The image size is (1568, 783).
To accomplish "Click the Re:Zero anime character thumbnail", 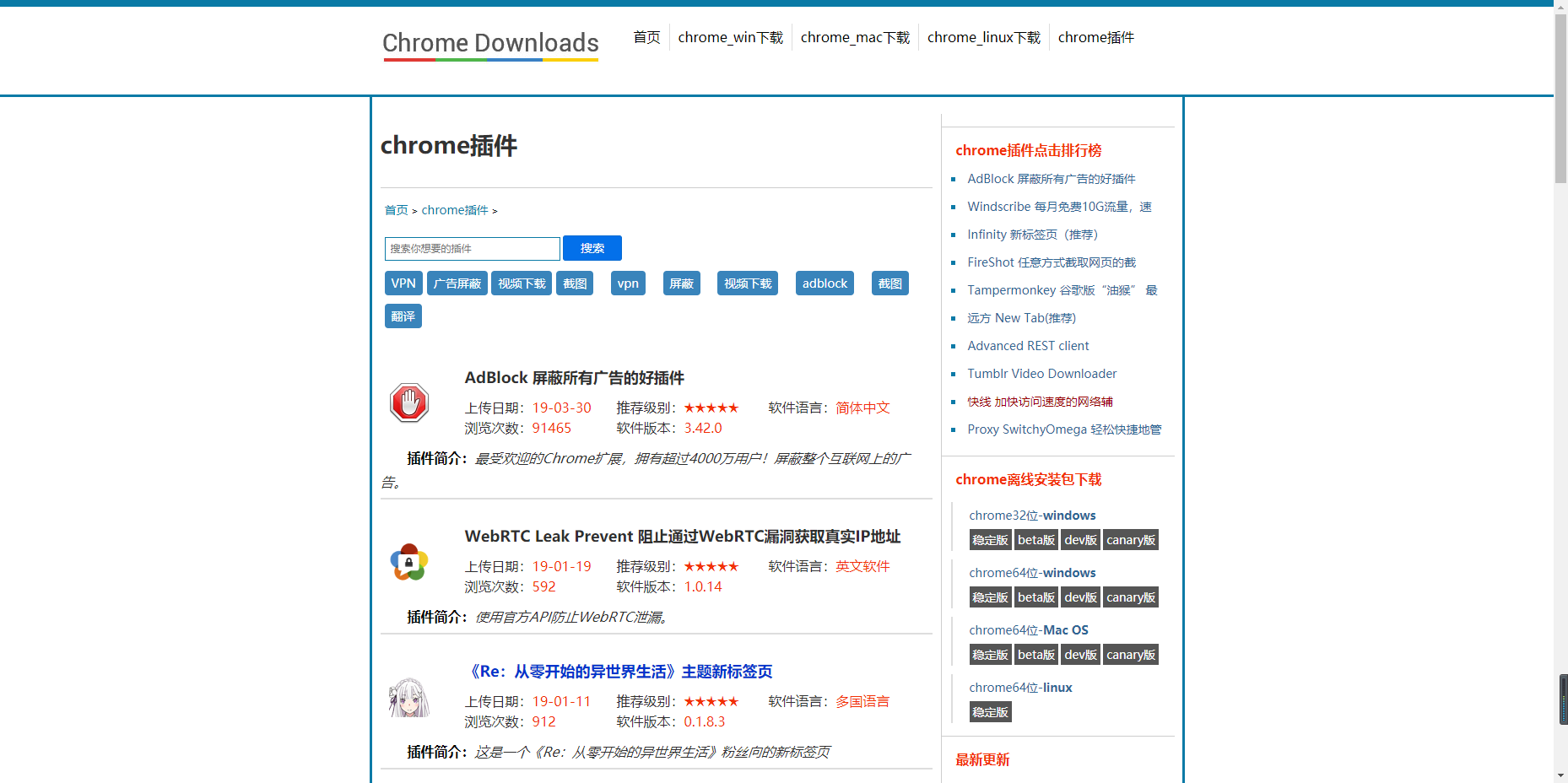I will (409, 697).
